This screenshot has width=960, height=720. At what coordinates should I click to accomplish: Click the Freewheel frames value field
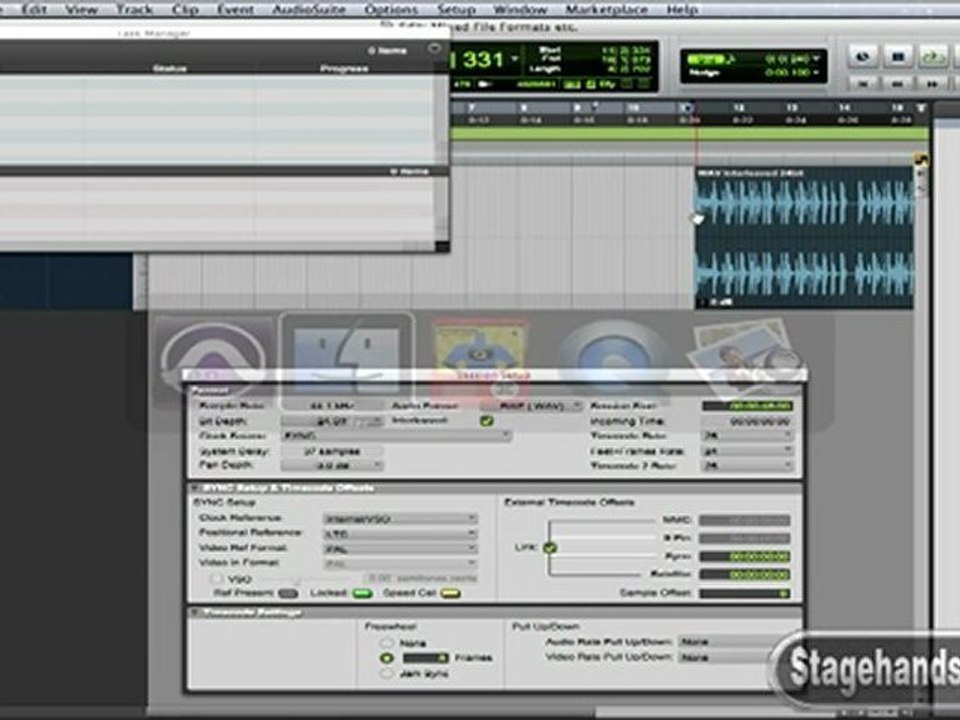[426, 658]
